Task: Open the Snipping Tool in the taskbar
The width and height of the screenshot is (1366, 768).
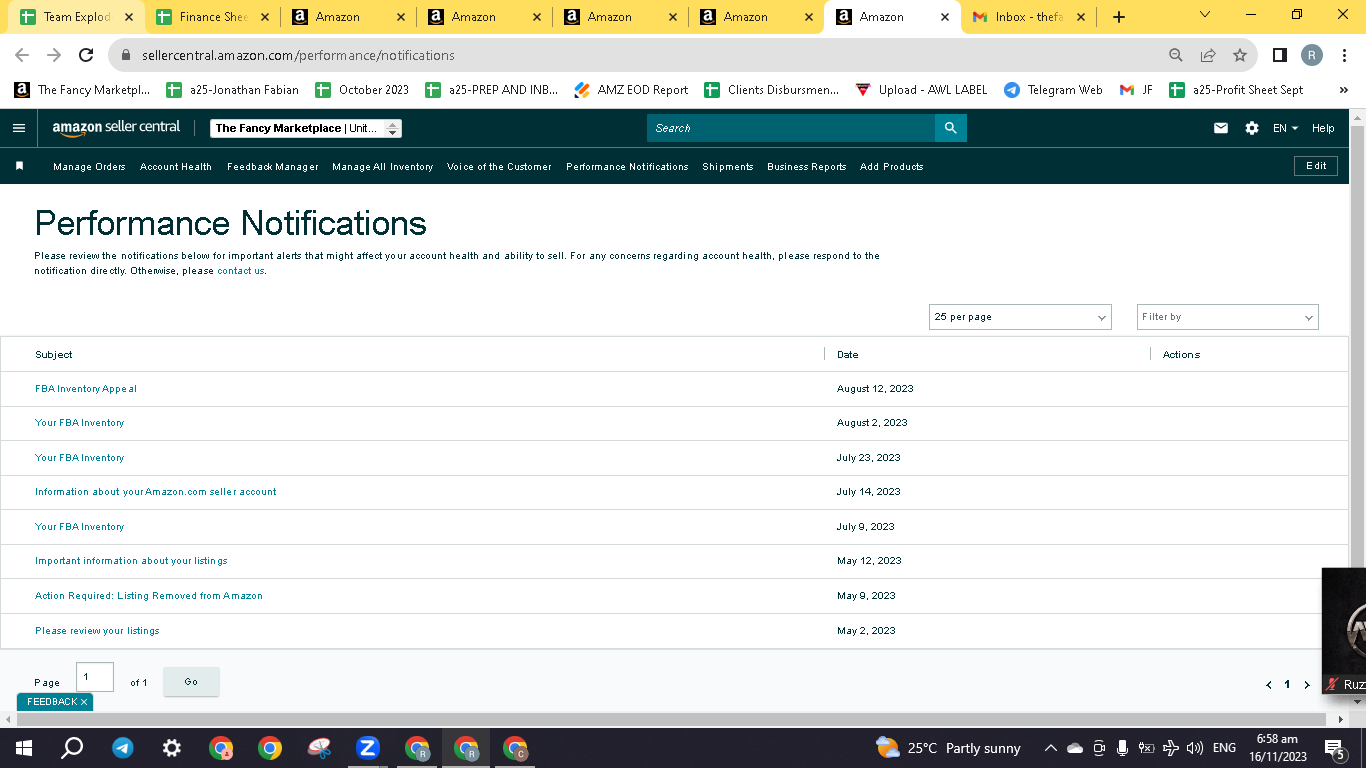Action: click(319, 748)
